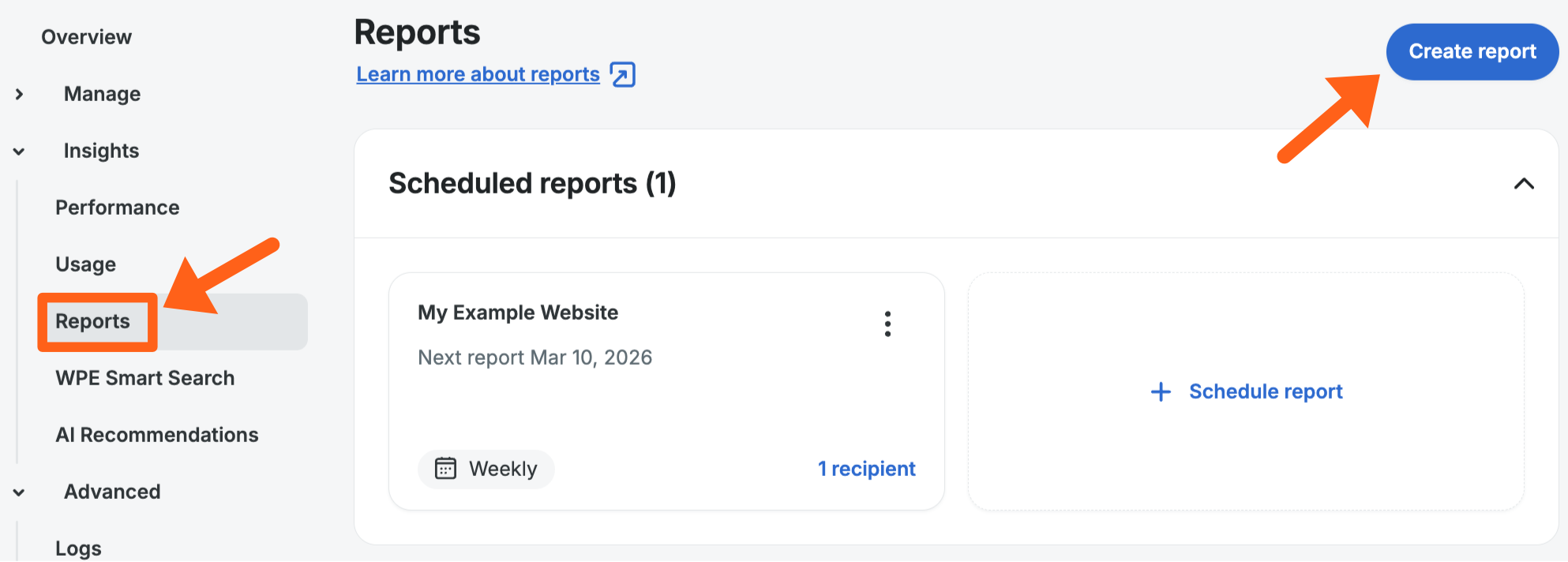1568x562 pixels.
Task: Click the Create report button
Action: point(1472,52)
